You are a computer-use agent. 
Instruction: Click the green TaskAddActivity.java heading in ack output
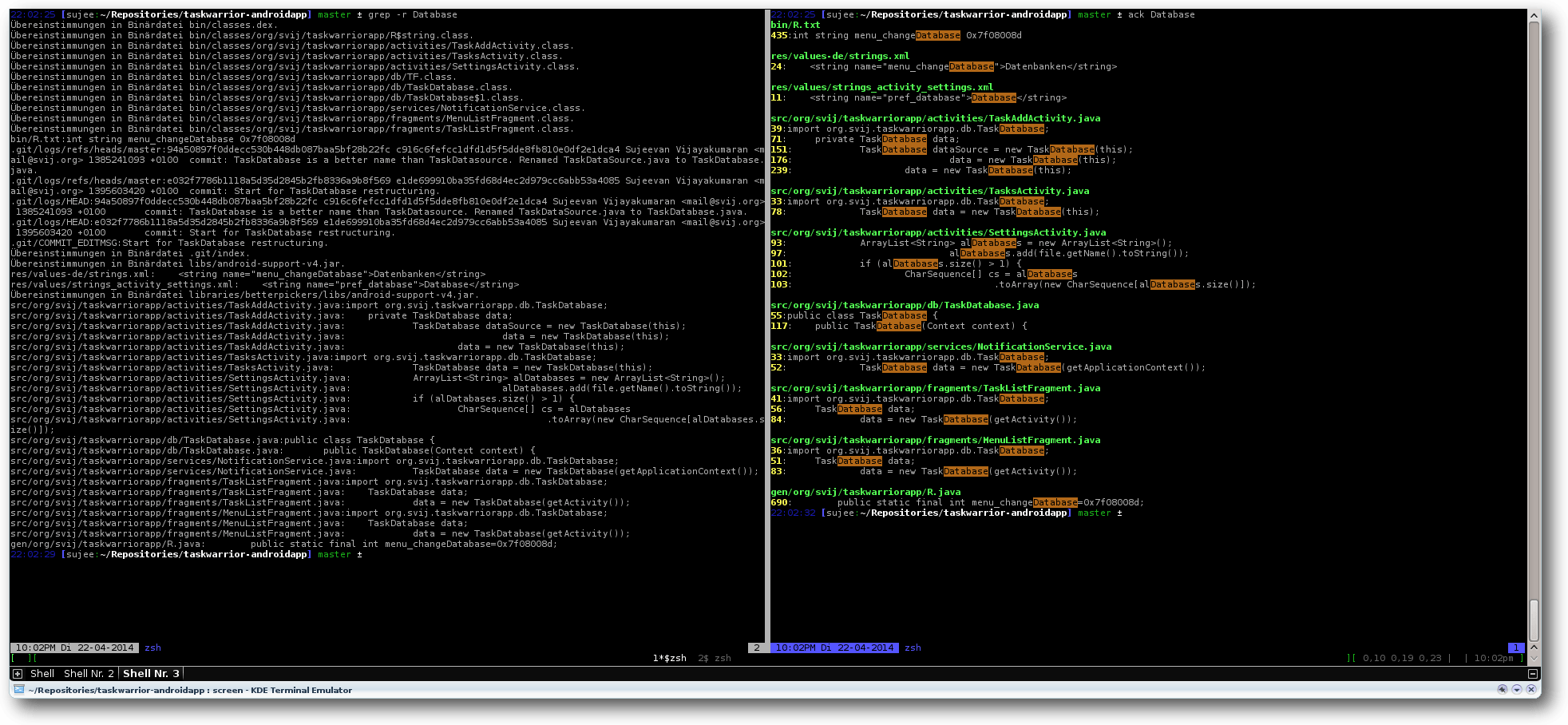[x=935, y=118]
